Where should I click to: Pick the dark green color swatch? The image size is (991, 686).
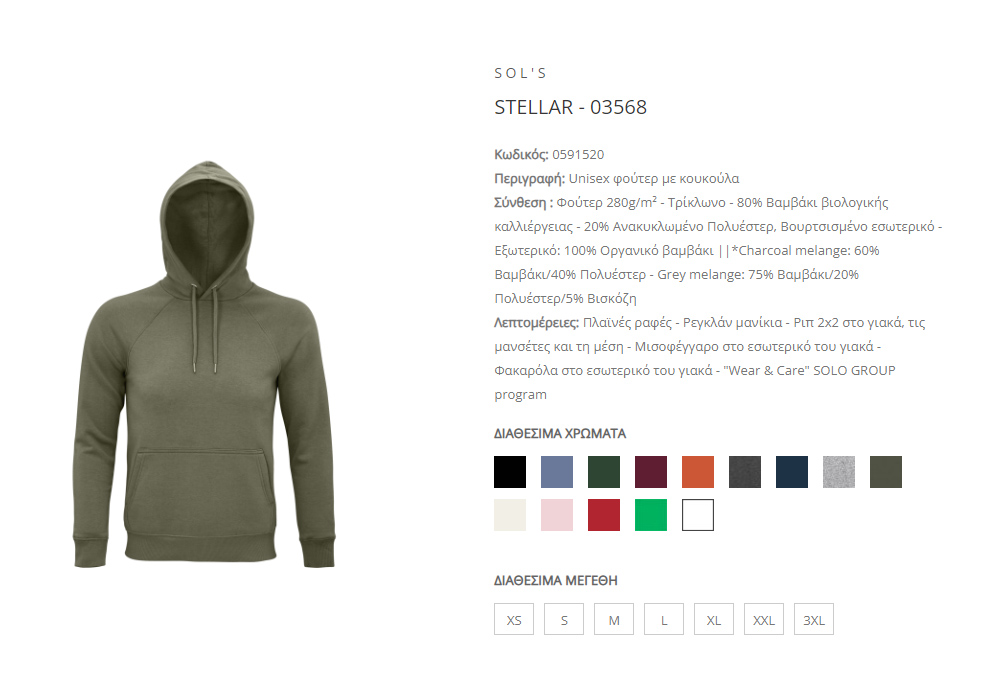point(604,472)
